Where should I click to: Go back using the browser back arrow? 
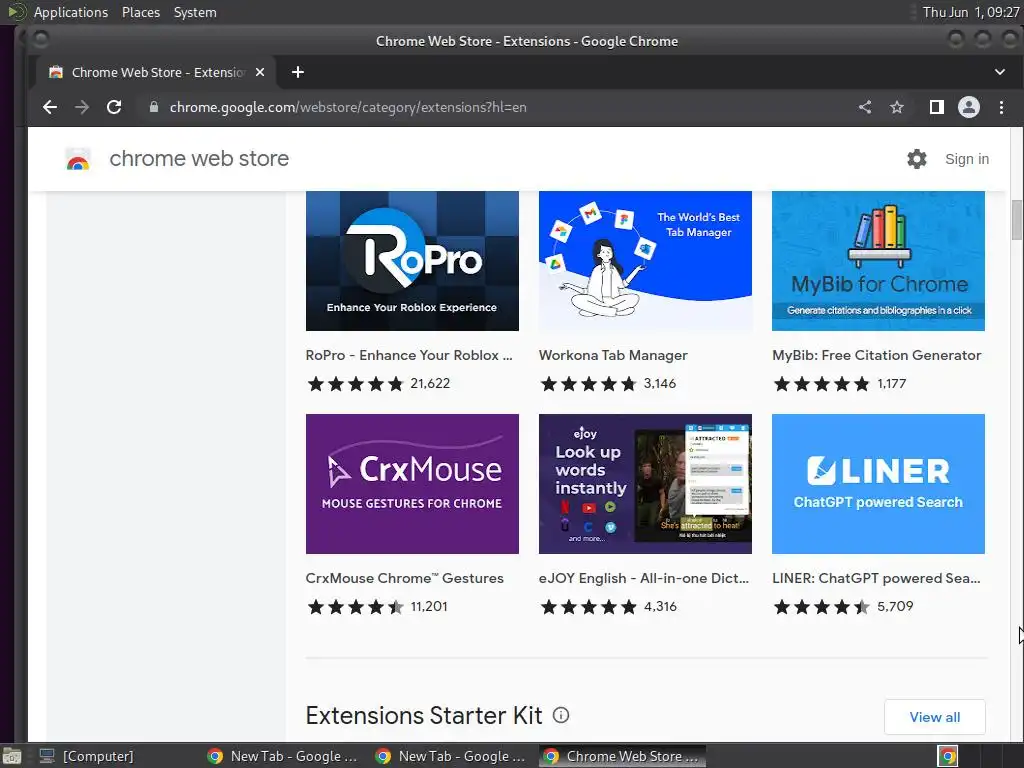click(50, 107)
